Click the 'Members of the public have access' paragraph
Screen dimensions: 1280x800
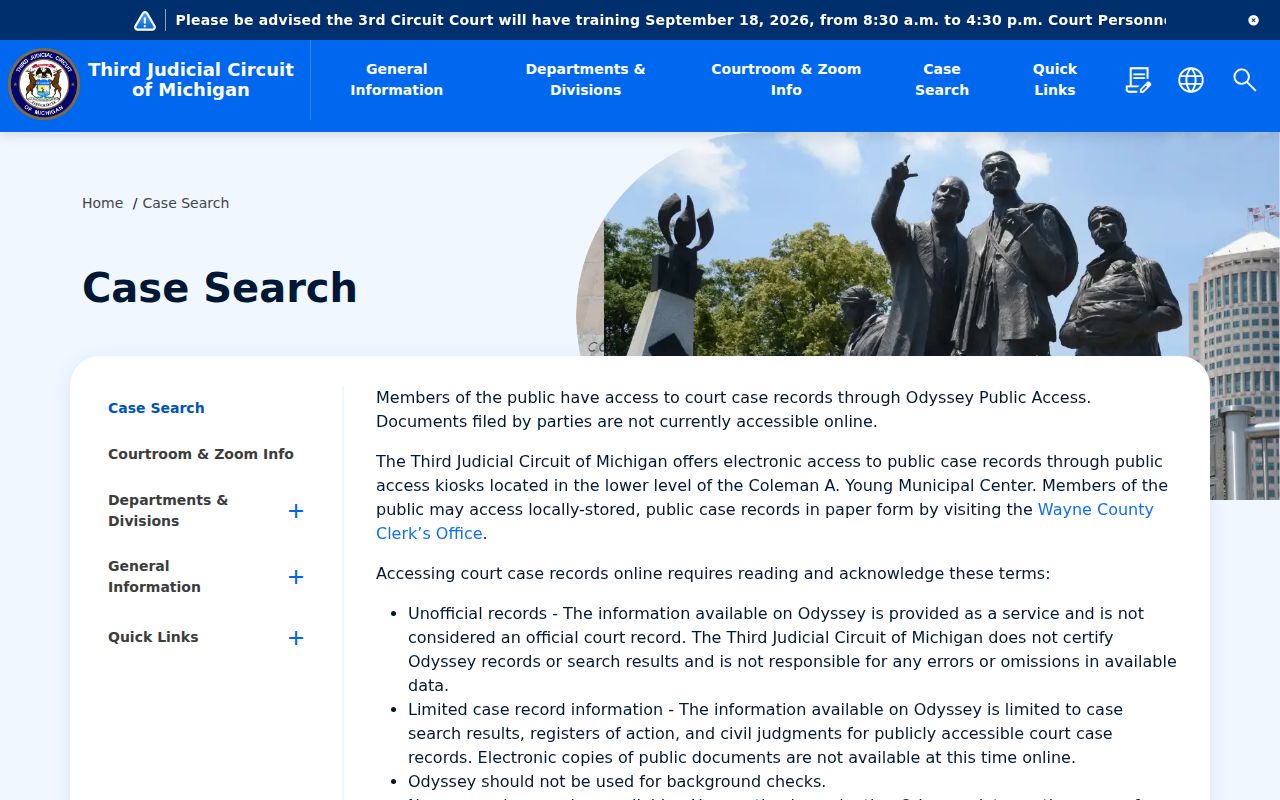733,409
